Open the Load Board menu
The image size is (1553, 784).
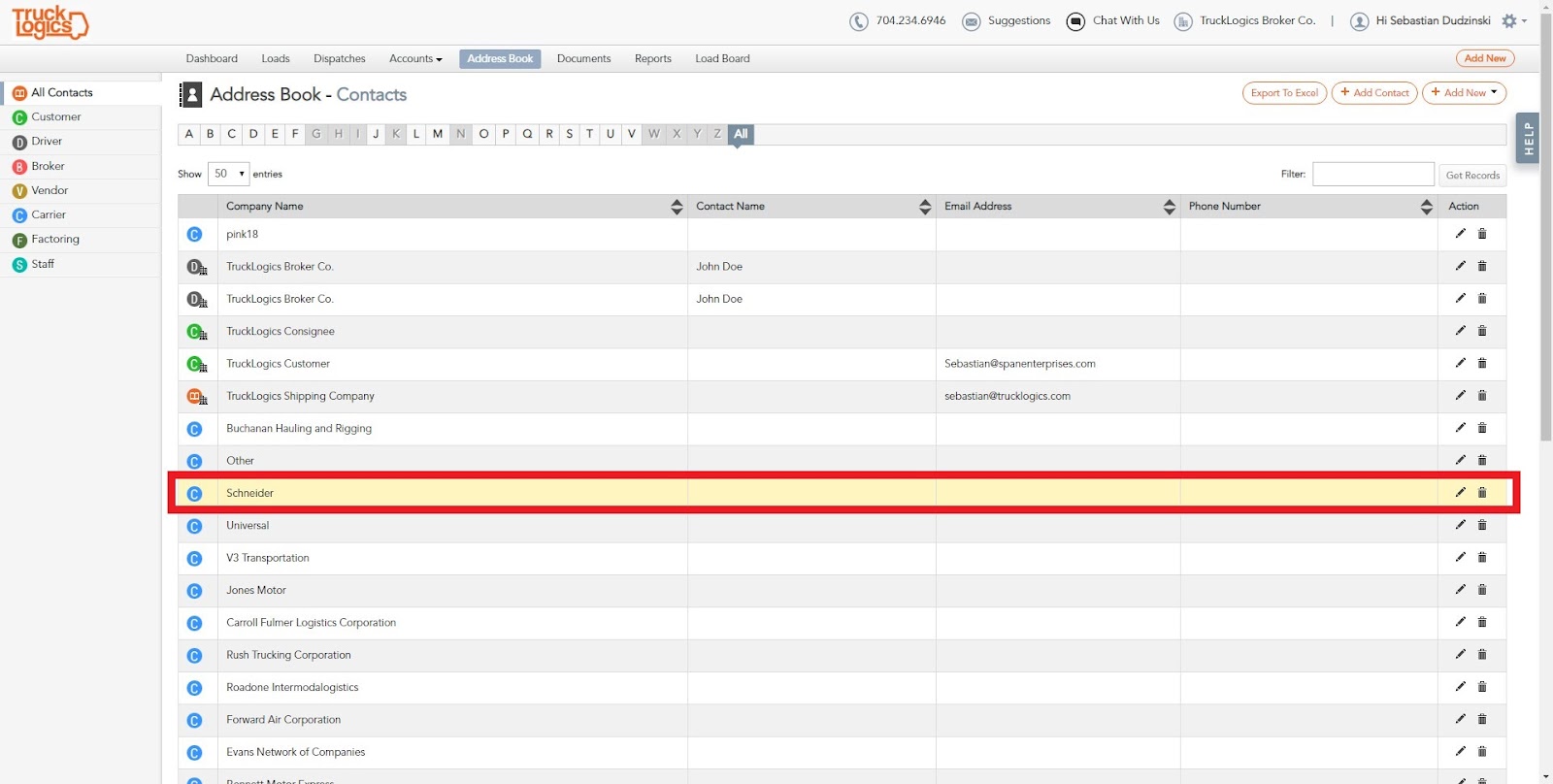(x=722, y=59)
